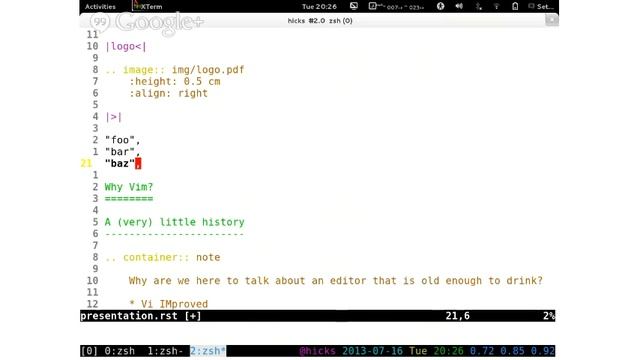The image size is (640, 360).
Task: Open the volume speaker icon
Action: (459, 6)
